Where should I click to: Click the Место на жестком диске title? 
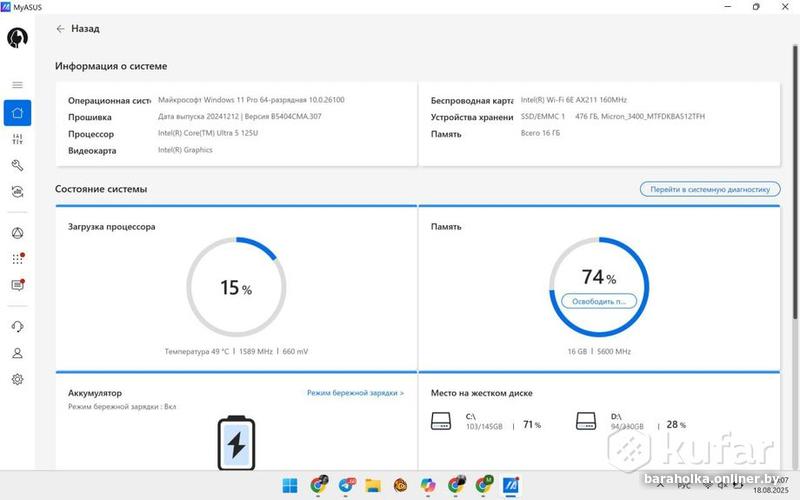coord(481,393)
